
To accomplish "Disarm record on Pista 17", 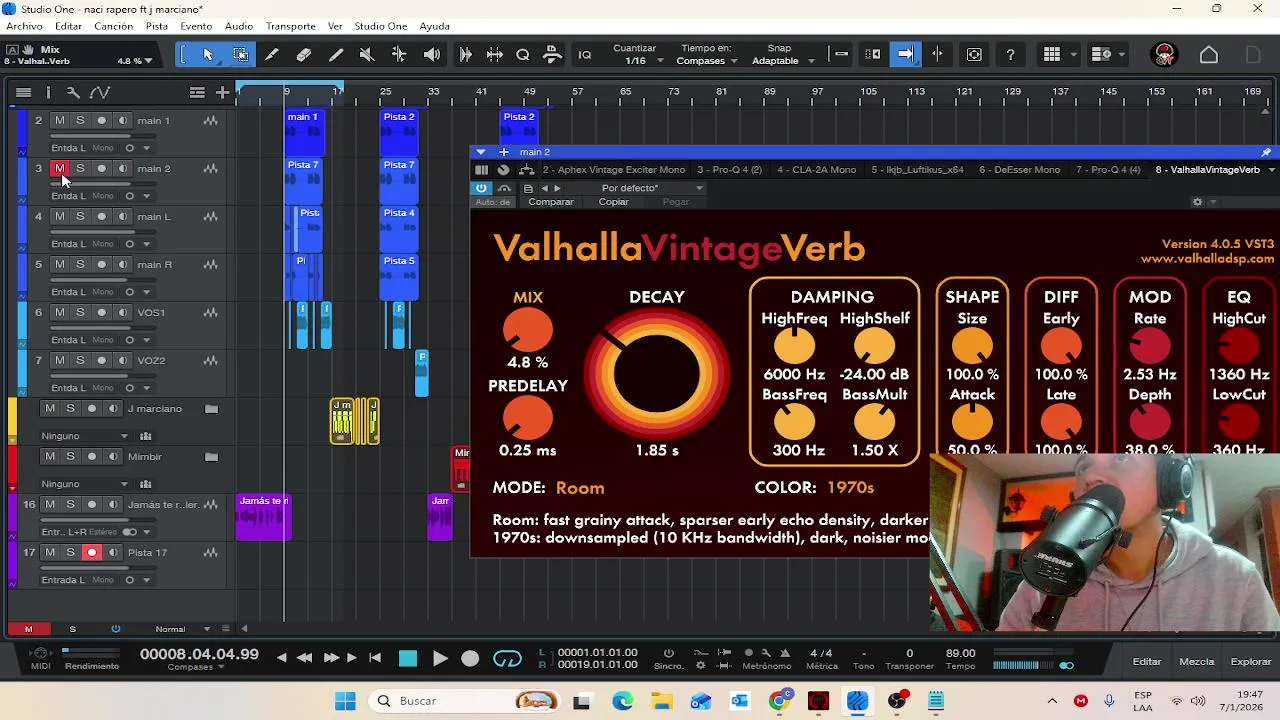I will (92, 552).
